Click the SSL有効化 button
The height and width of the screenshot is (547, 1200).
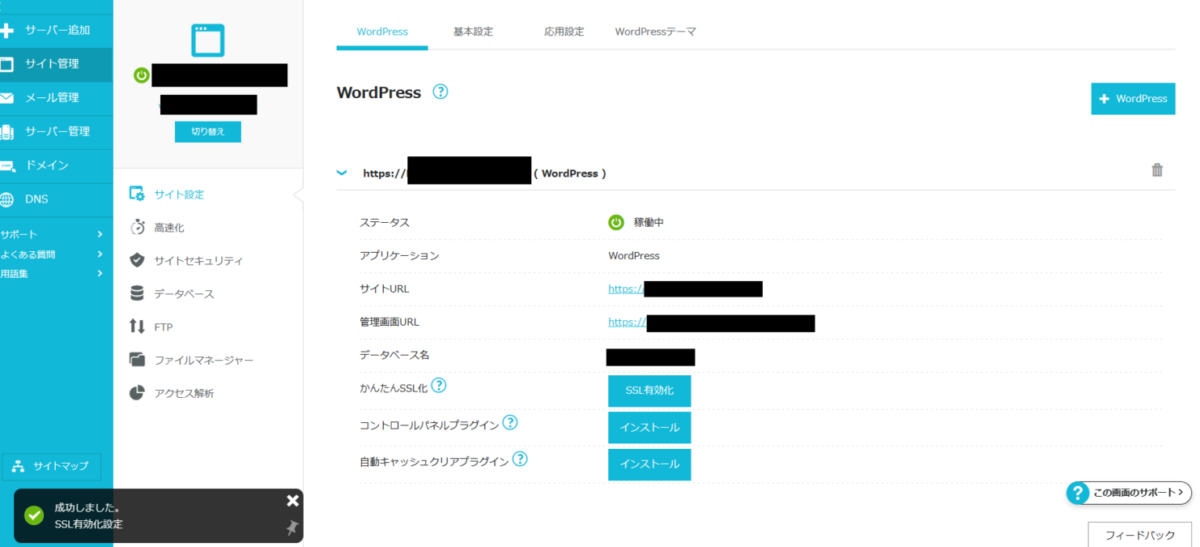click(649, 391)
